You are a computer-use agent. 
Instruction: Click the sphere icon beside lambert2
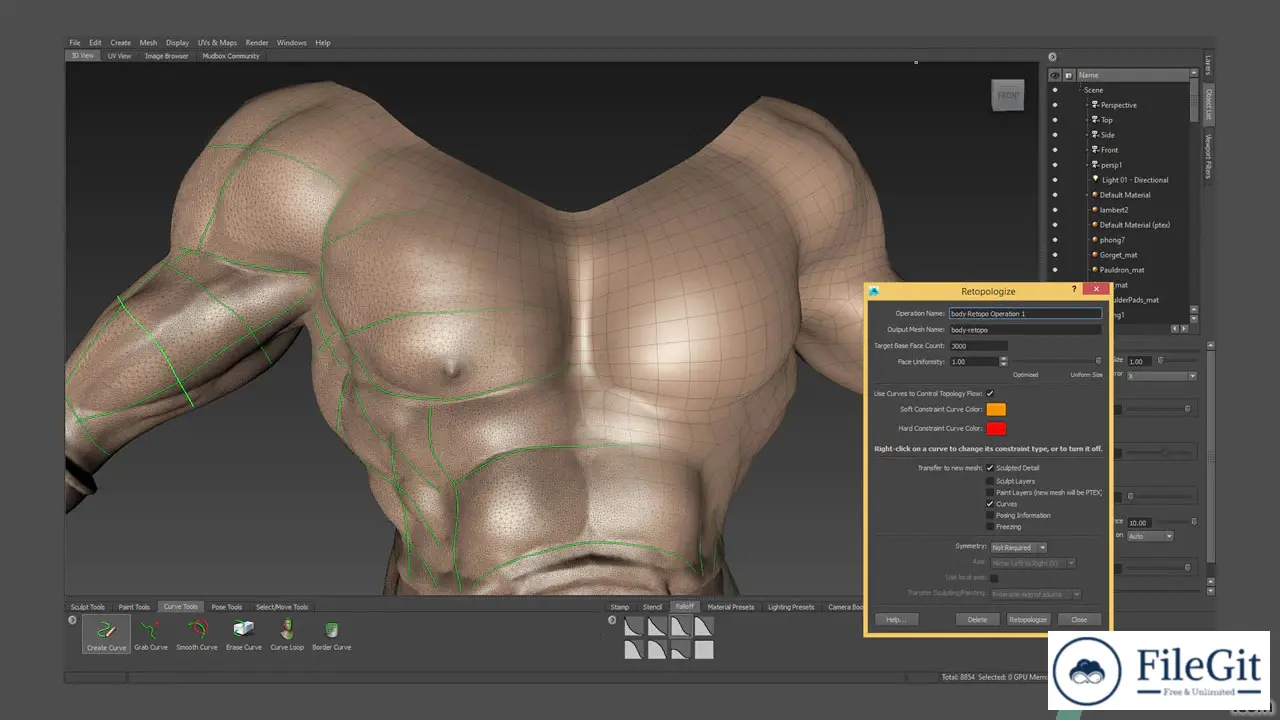pyautogui.click(x=1095, y=210)
